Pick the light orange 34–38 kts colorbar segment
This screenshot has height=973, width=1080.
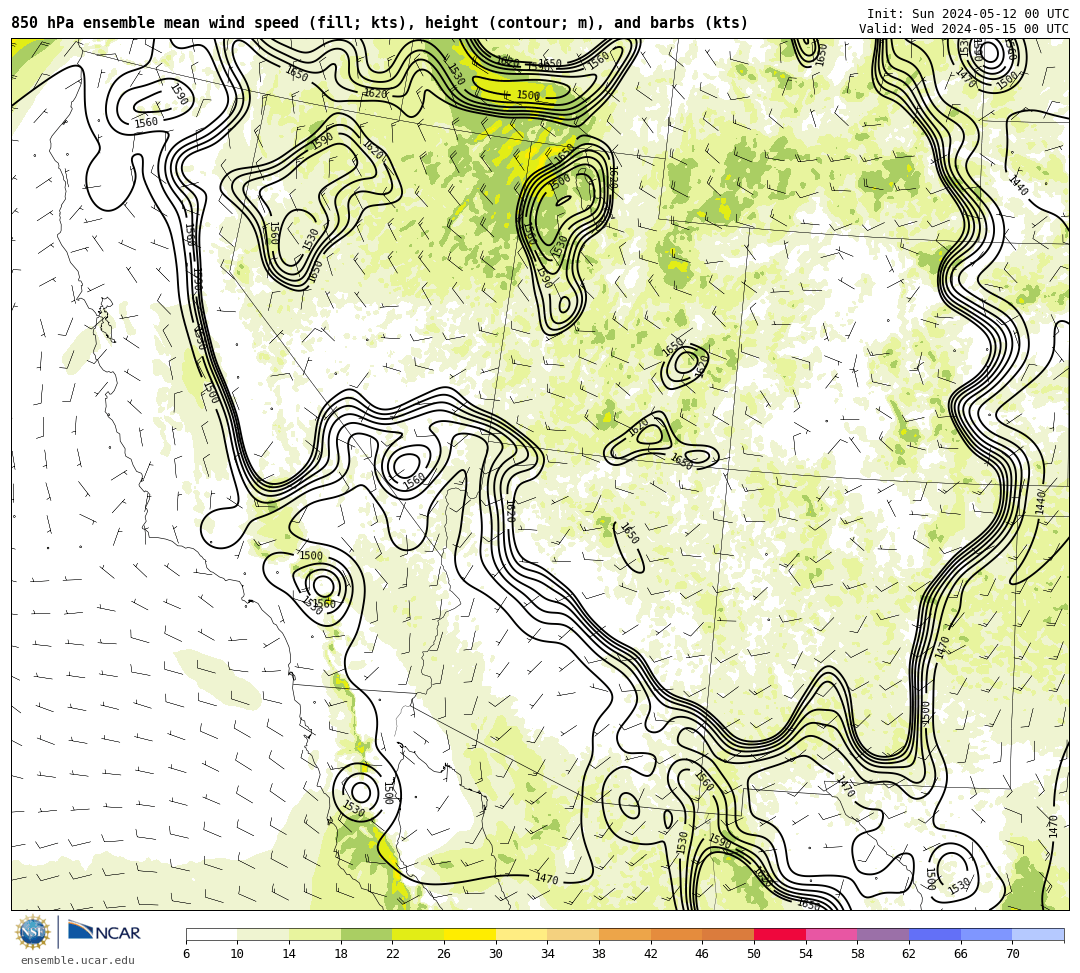coord(573,934)
